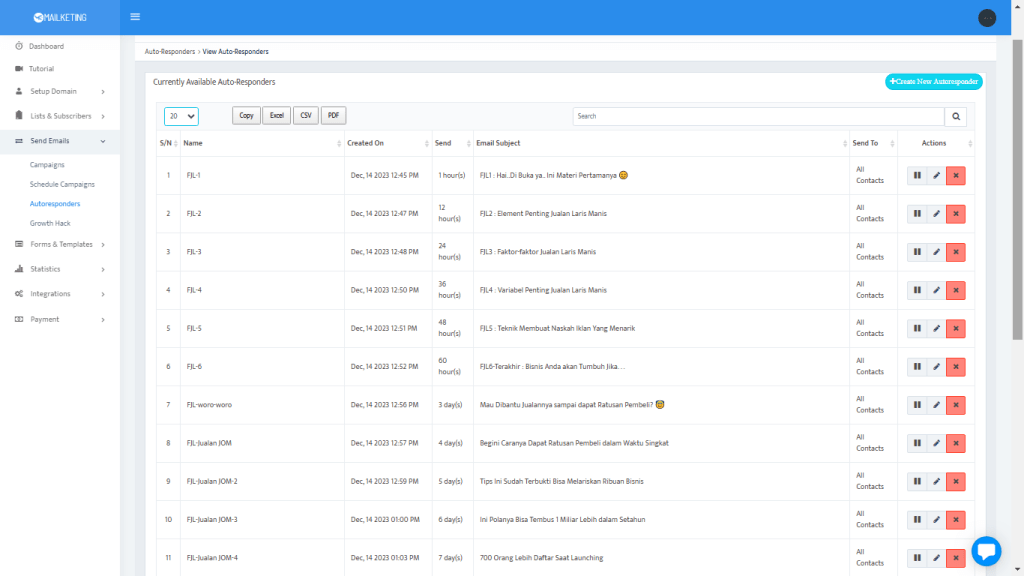The height and width of the screenshot is (576, 1024).
Task: Delete the FJL-2 autoresponder
Action: pos(955,214)
